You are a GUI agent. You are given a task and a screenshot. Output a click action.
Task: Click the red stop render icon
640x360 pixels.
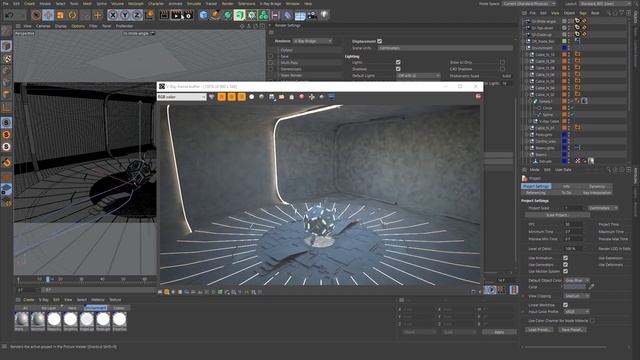click(x=302, y=97)
